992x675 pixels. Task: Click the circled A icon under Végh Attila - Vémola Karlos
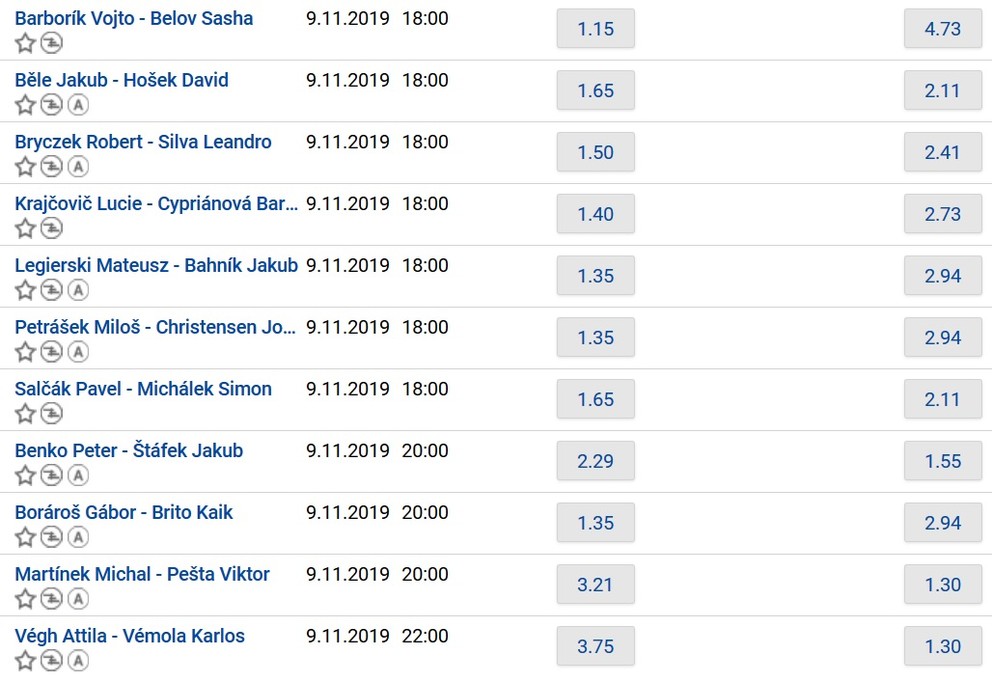point(77,660)
